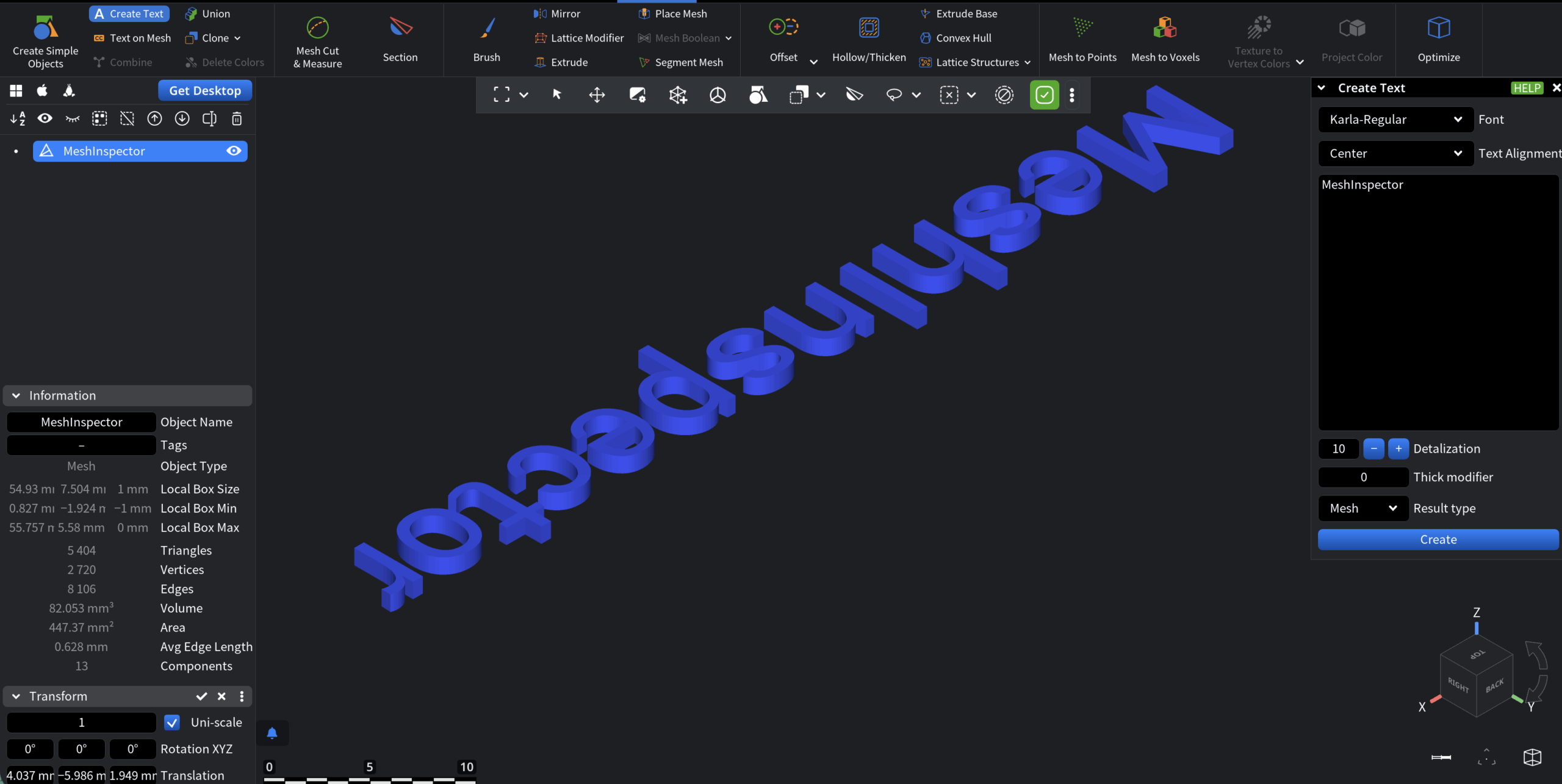Screen dimensions: 1562x784
Task: Open the Result type dropdown showing Mesh
Action: click(x=1362, y=508)
